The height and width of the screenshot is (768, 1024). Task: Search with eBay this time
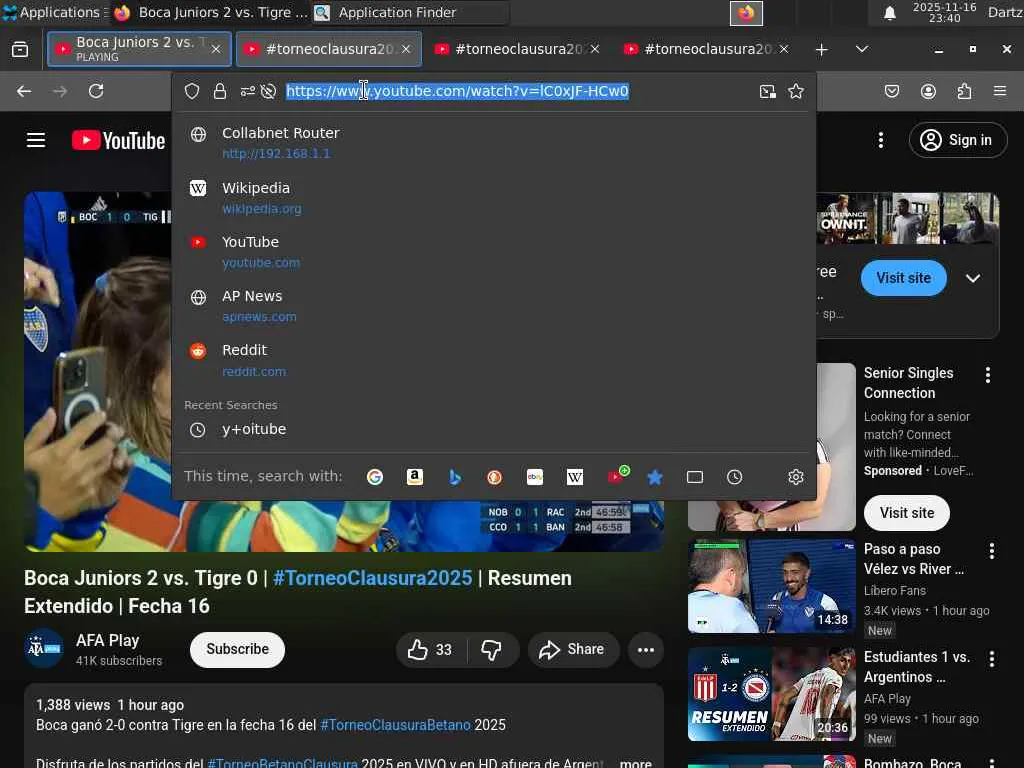click(x=535, y=477)
